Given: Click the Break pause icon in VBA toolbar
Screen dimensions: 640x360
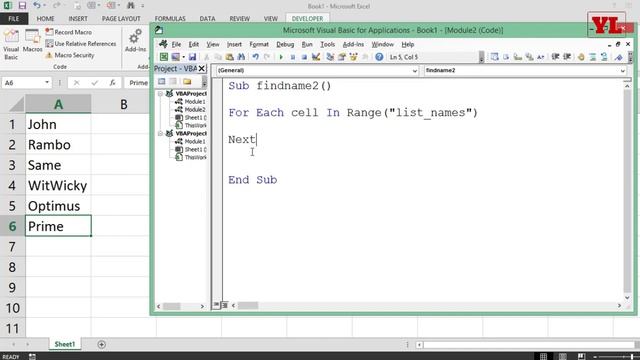Looking at the screenshot, I should point(292,57).
